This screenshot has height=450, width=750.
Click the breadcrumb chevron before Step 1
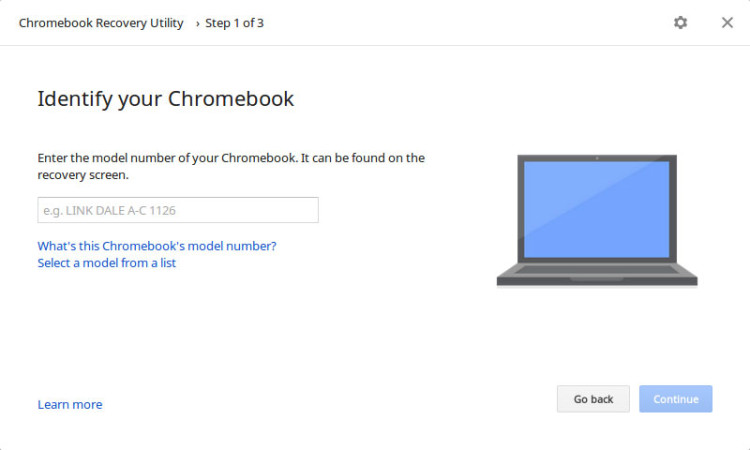197,23
